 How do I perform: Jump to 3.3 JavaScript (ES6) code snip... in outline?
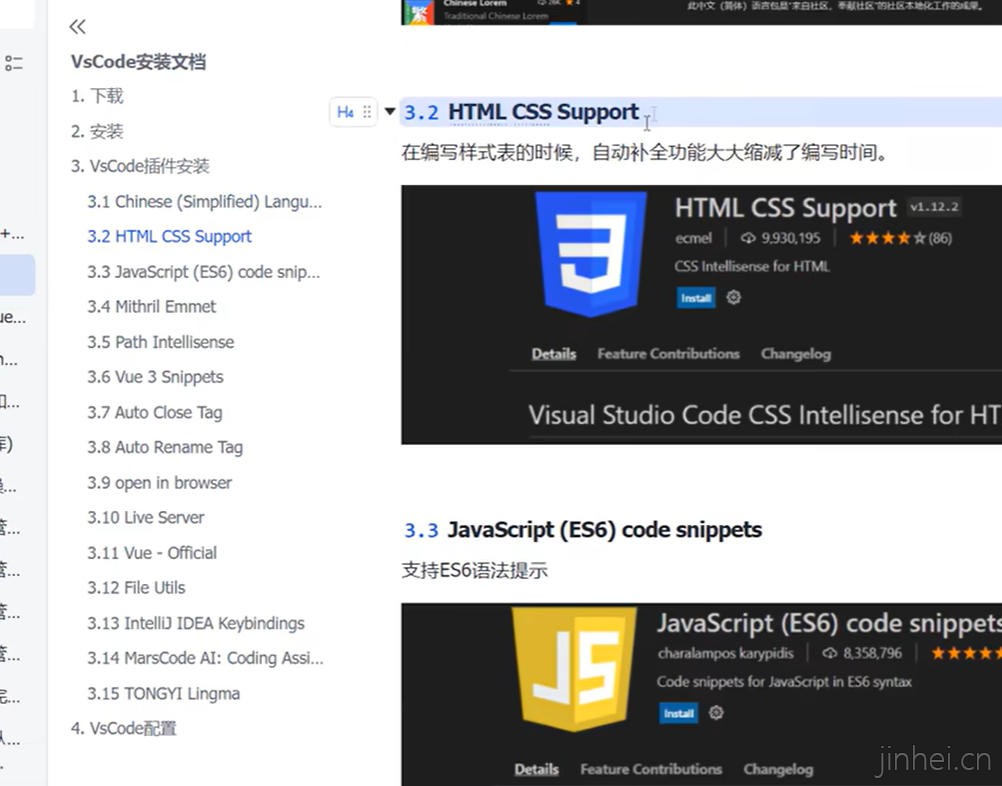[204, 272]
